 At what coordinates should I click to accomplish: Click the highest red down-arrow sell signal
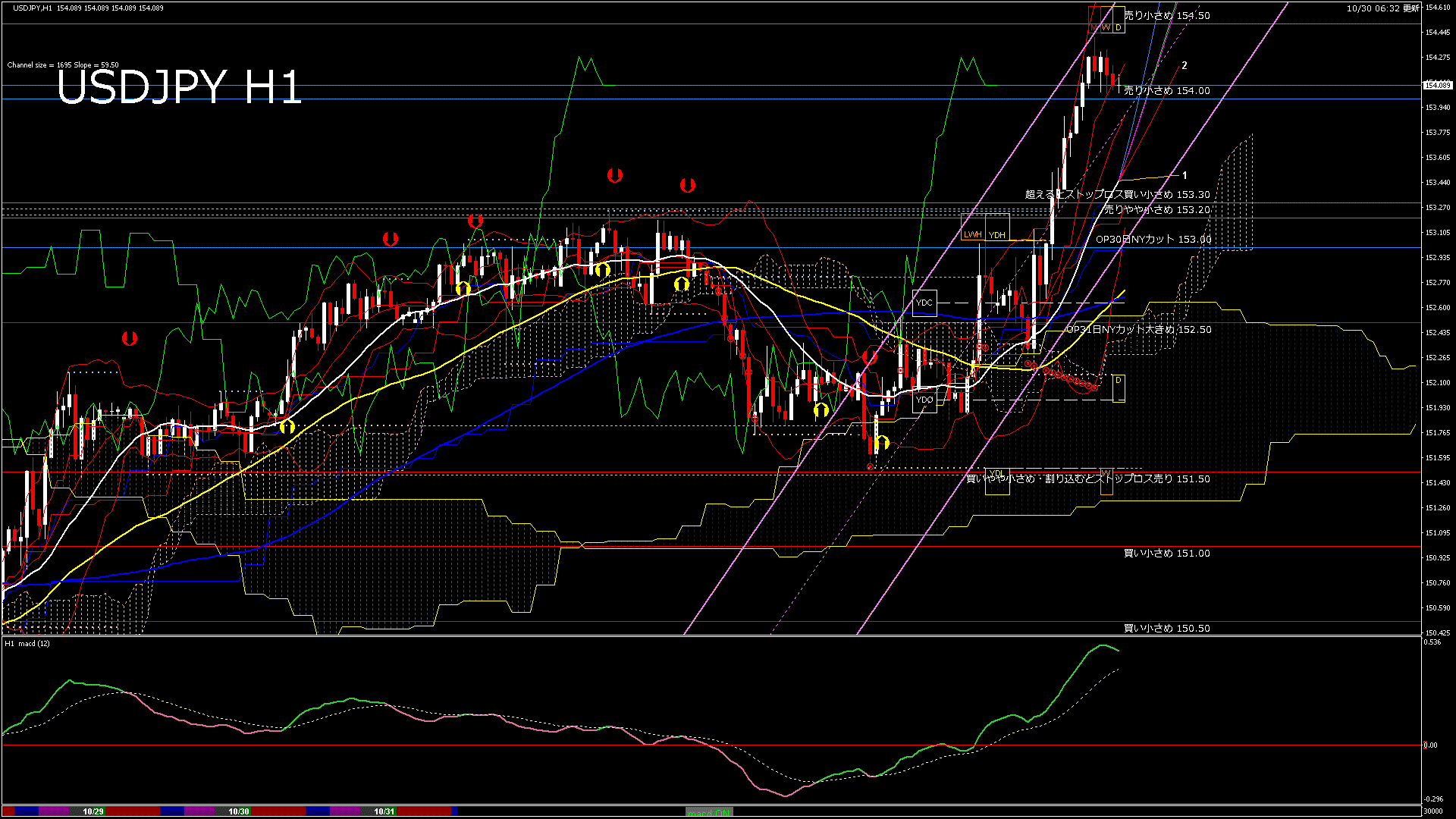click(x=615, y=175)
